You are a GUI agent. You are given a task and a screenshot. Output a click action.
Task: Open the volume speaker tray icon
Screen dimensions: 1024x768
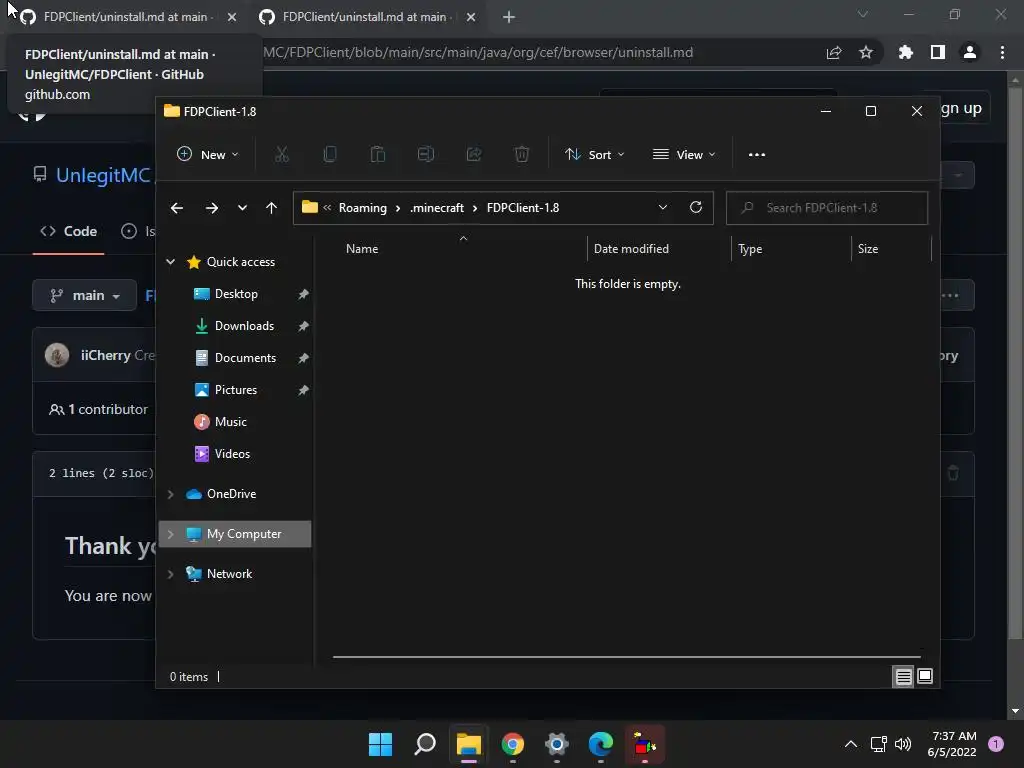click(x=903, y=744)
